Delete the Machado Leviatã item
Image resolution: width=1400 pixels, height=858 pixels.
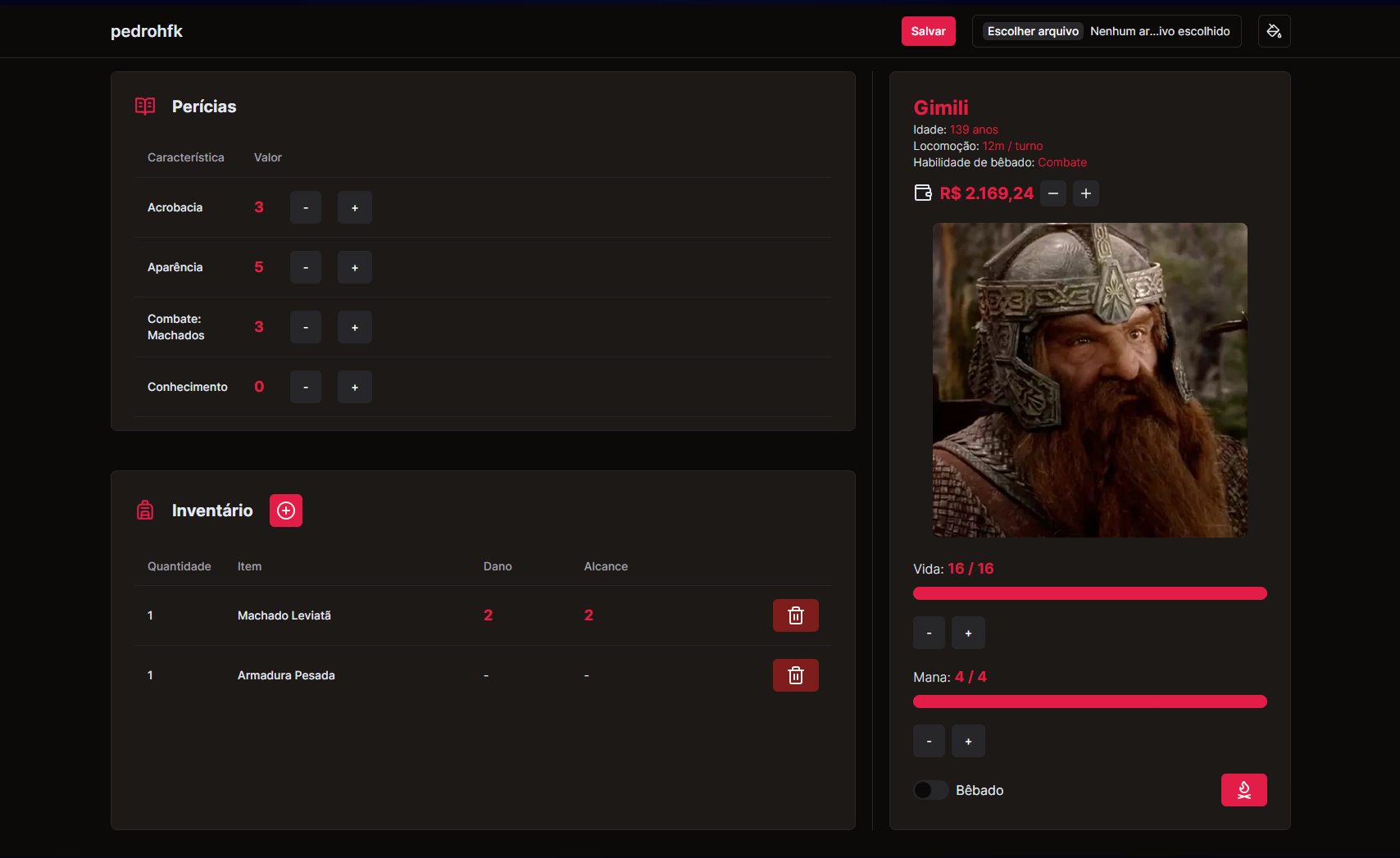(795, 615)
